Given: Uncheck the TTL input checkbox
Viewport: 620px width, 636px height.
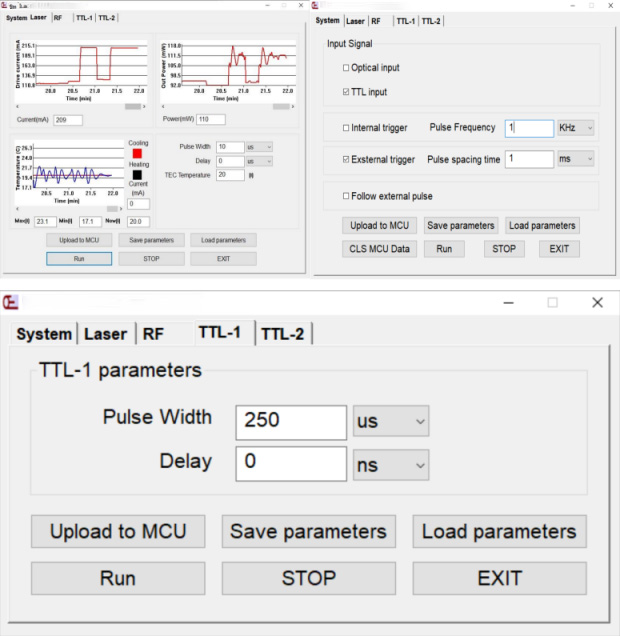Looking at the screenshot, I should click(347, 92).
